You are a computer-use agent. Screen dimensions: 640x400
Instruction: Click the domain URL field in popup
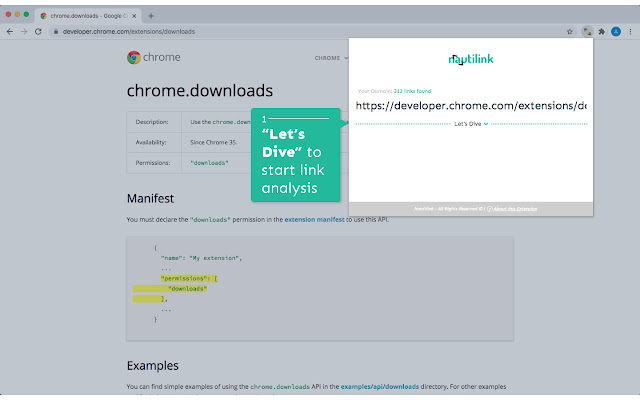click(x=471, y=106)
